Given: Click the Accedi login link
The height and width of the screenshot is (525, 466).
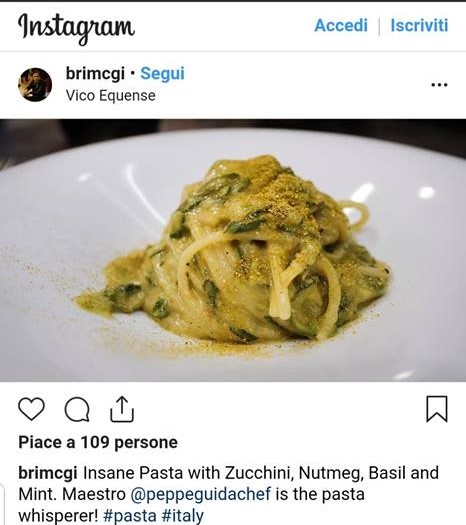Looking at the screenshot, I should pyautogui.click(x=341, y=25).
